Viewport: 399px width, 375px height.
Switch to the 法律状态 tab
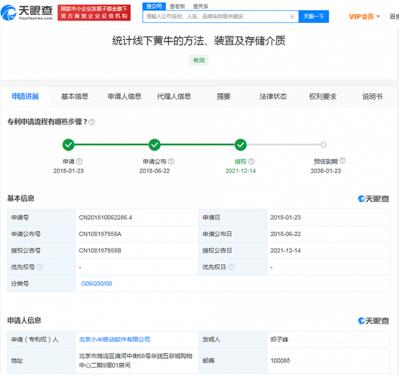pyautogui.click(x=273, y=96)
